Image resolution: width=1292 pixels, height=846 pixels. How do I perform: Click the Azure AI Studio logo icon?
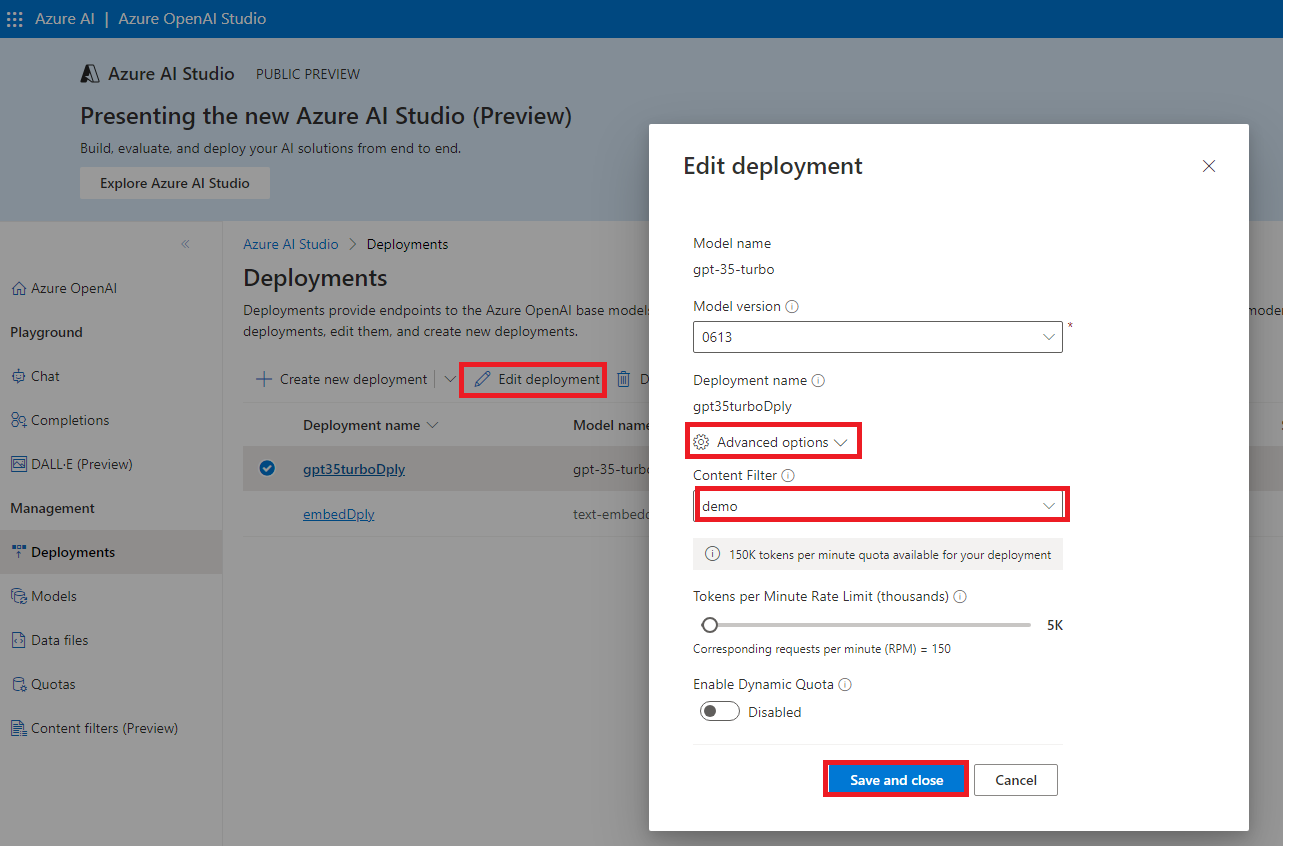coord(90,74)
